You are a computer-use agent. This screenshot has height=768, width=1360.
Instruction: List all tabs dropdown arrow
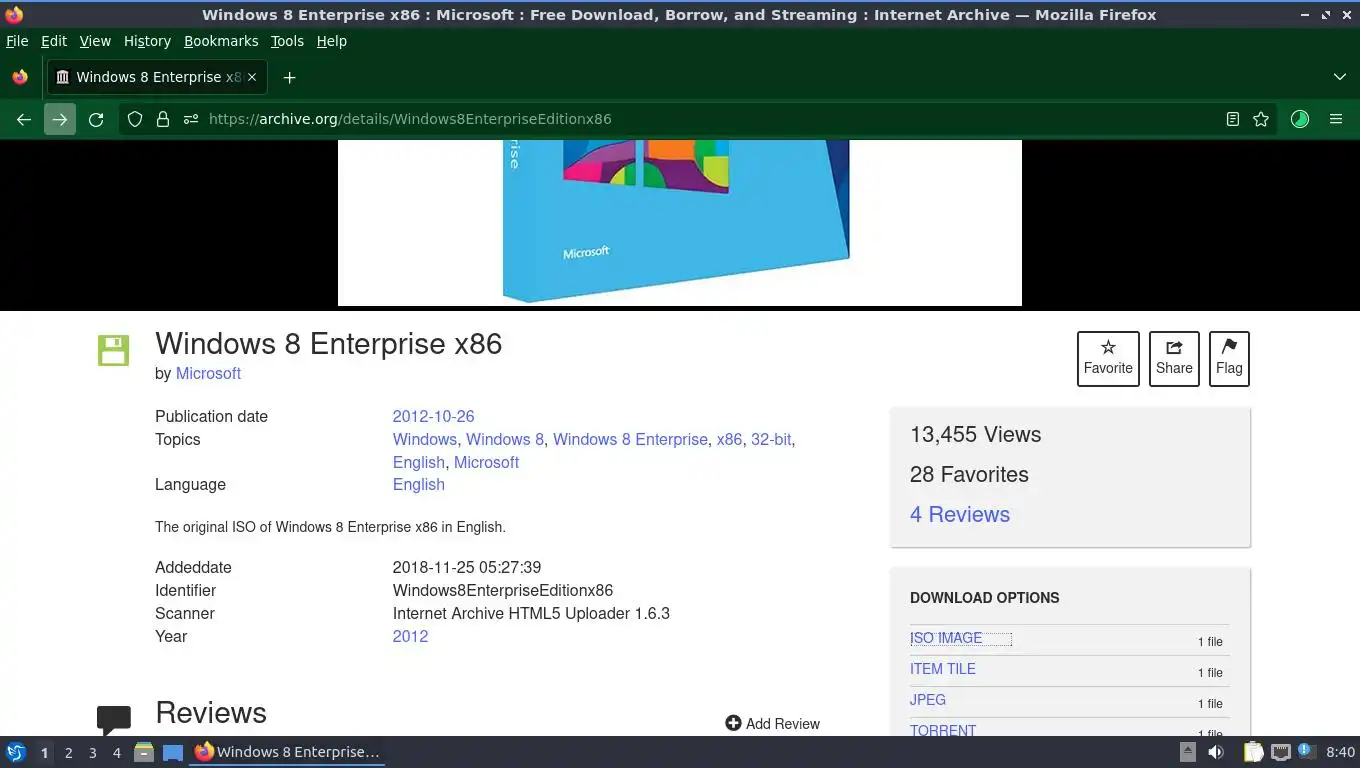coord(1340,77)
